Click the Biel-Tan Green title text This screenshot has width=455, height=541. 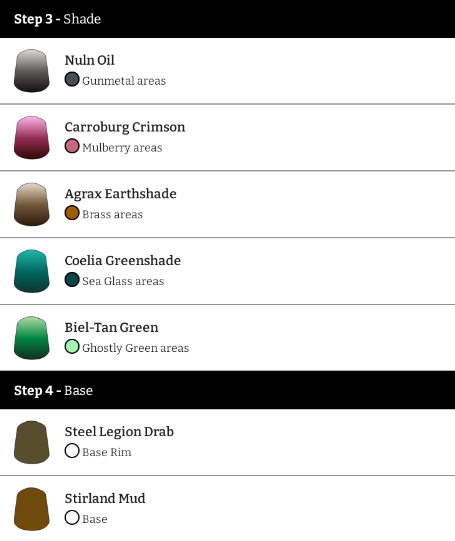point(111,327)
